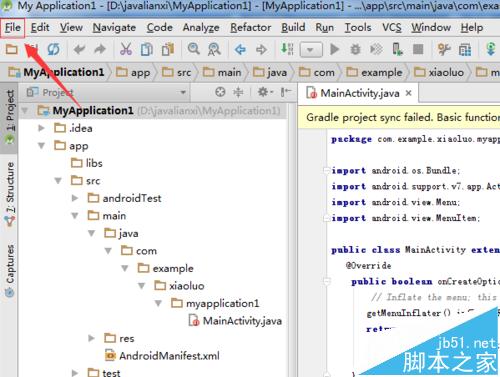Click the run with coverage icon
The image size is (500, 377).
coord(376,50)
